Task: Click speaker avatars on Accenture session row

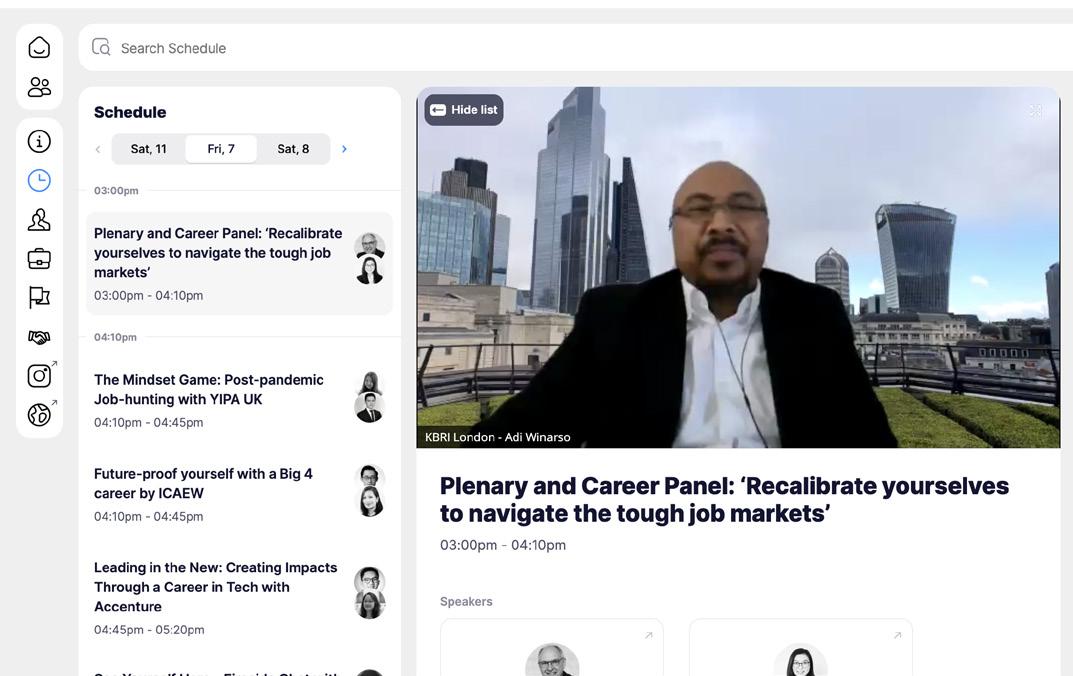Action: pos(370,593)
